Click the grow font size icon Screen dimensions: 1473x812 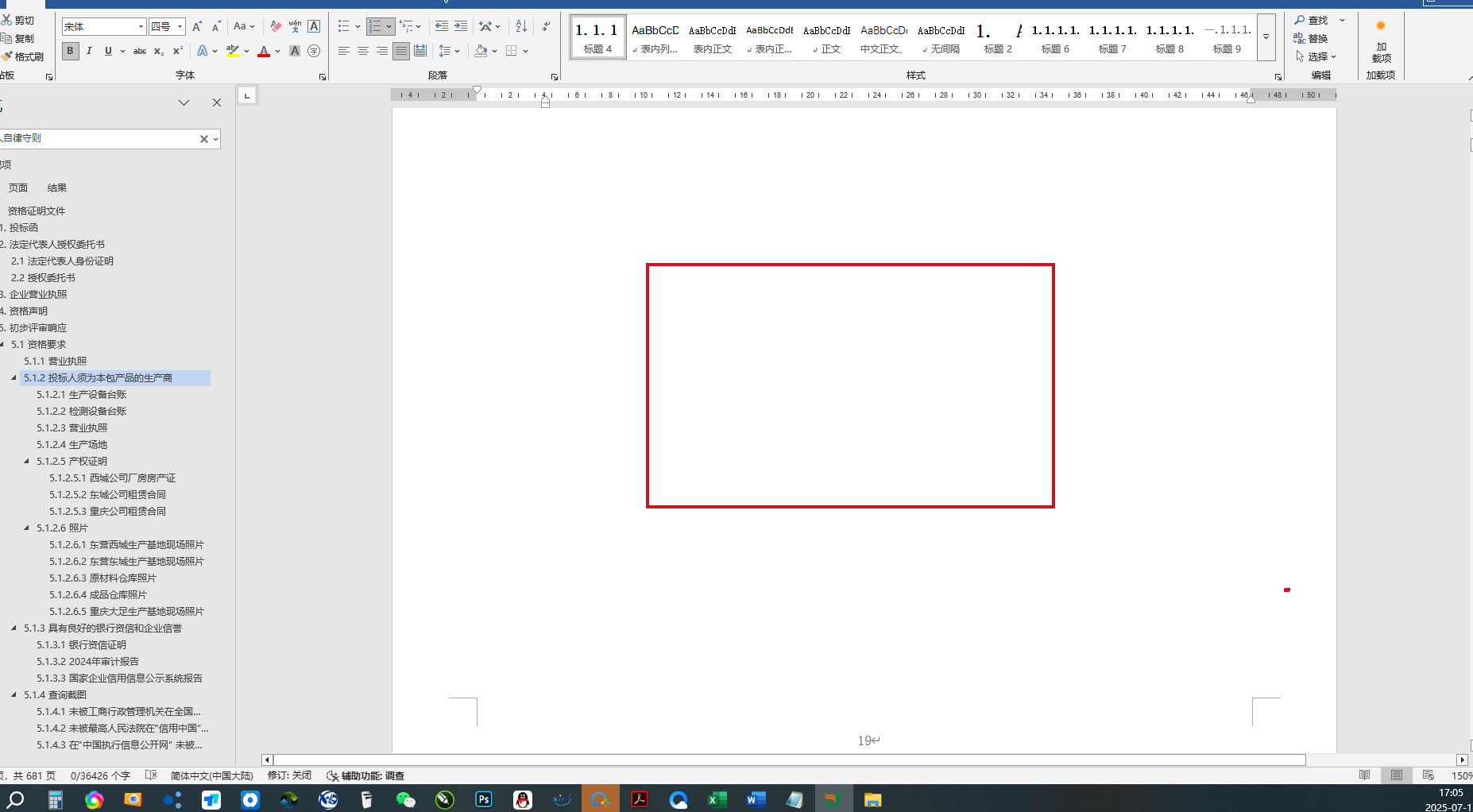pyautogui.click(x=197, y=27)
